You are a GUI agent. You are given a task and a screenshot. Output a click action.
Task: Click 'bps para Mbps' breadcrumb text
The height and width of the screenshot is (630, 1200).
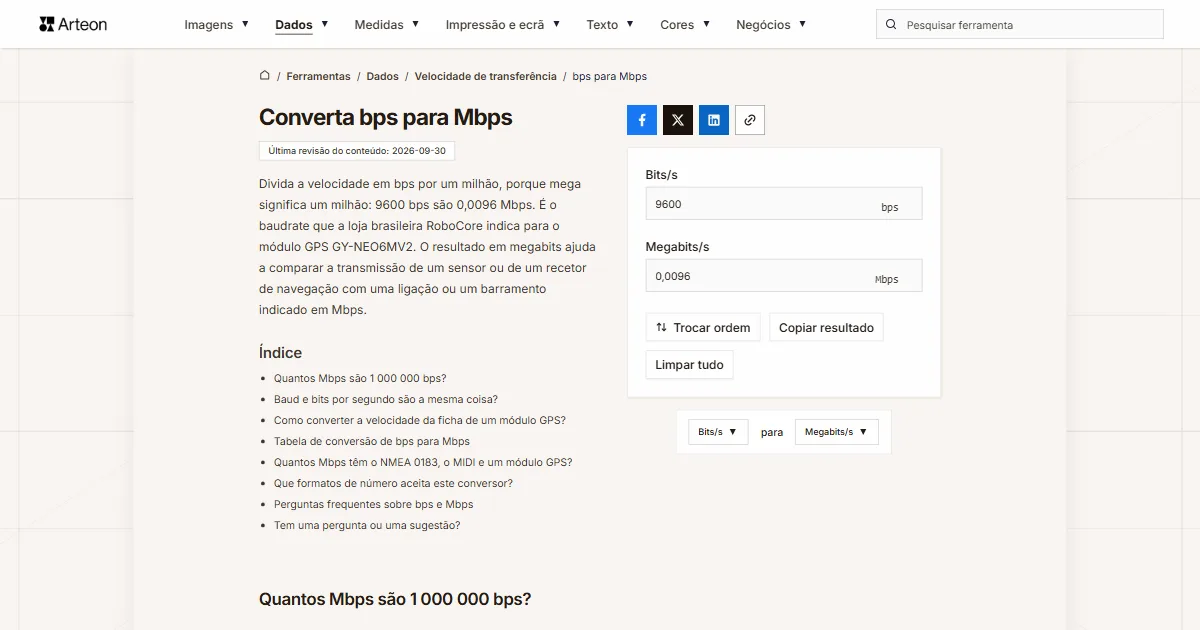tap(609, 76)
